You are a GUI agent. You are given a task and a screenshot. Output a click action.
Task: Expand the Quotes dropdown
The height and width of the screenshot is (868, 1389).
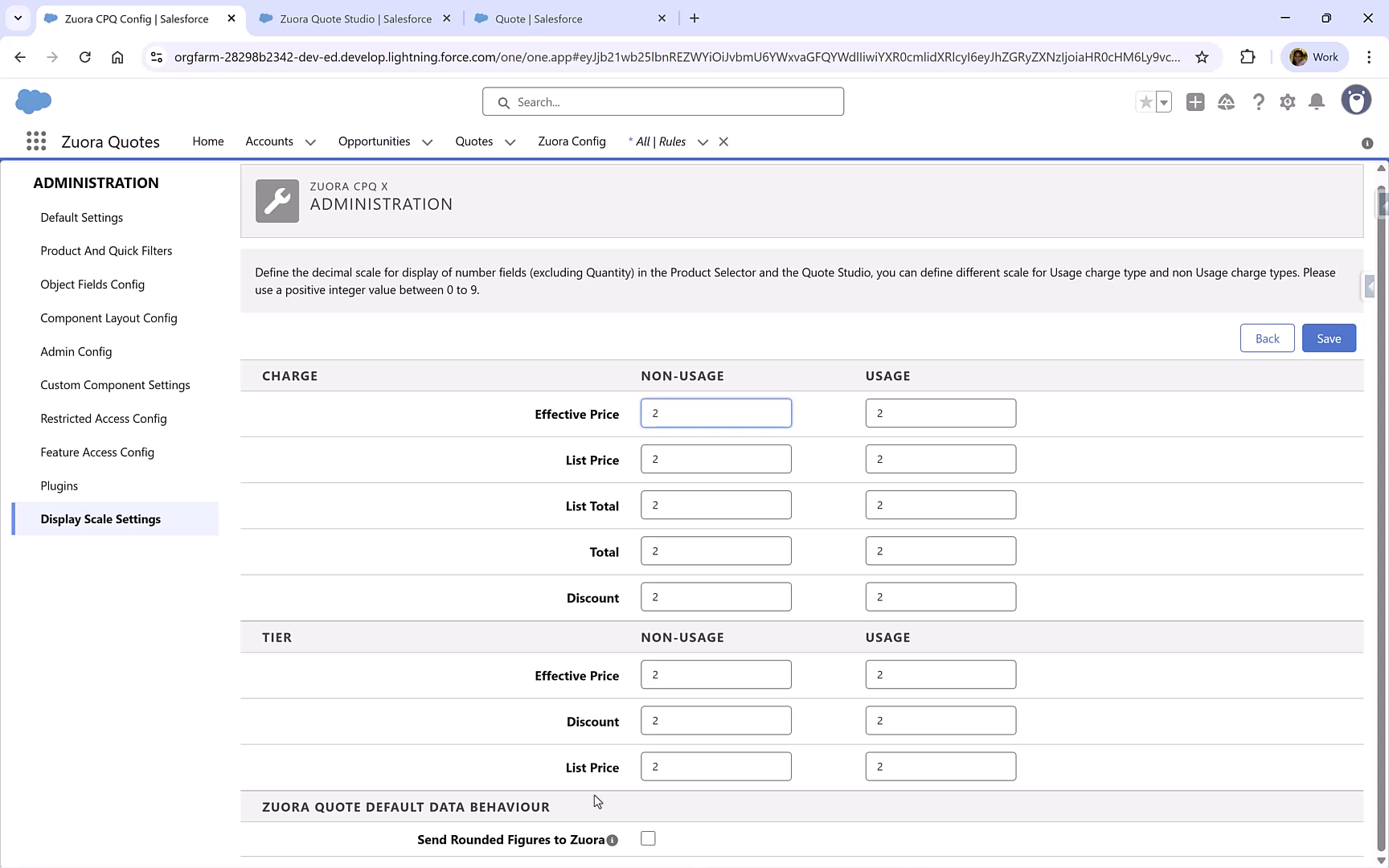tap(510, 141)
